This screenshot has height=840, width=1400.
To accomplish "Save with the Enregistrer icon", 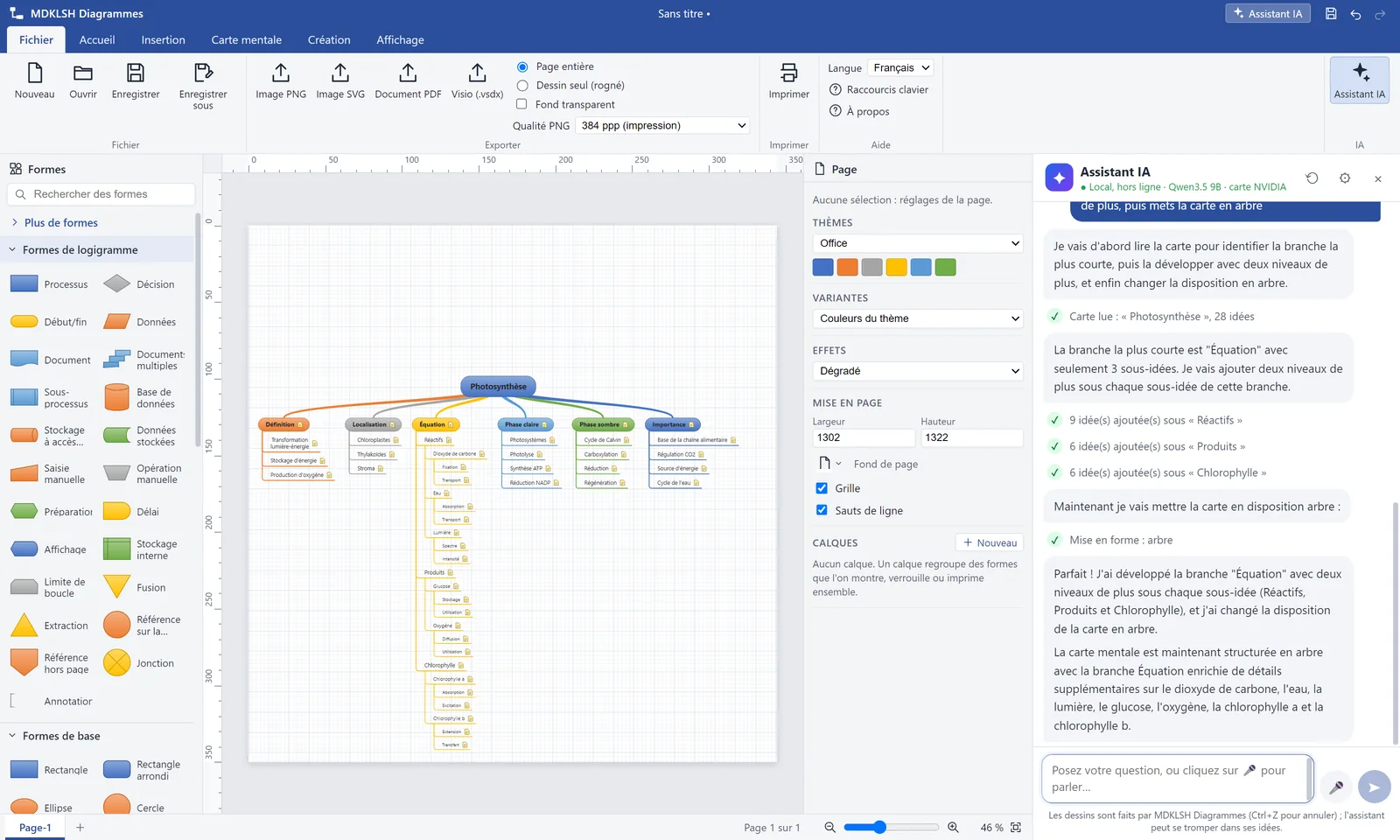I will tap(136, 72).
